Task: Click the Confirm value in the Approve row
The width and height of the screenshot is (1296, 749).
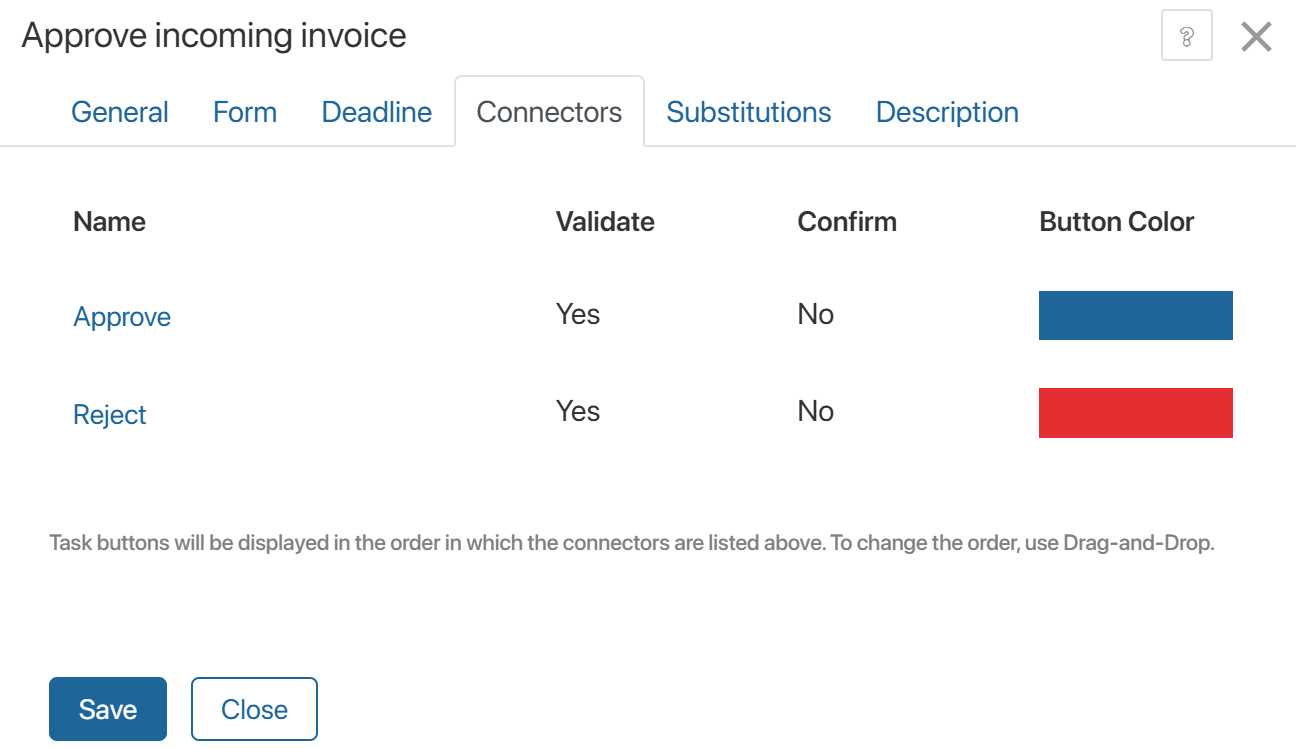Action: tap(815, 315)
